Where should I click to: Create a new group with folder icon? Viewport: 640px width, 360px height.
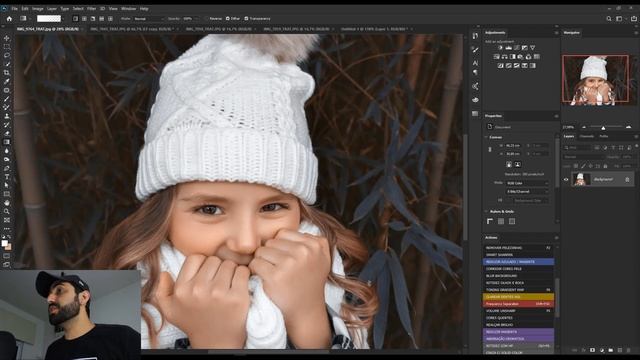point(611,350)
